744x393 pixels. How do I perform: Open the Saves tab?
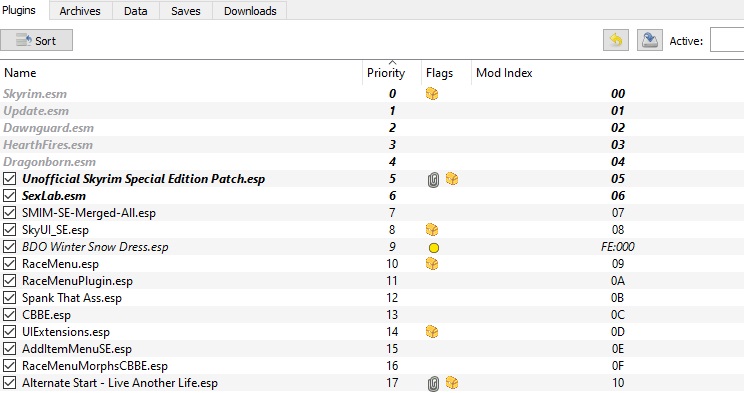(x=186, y=11)
